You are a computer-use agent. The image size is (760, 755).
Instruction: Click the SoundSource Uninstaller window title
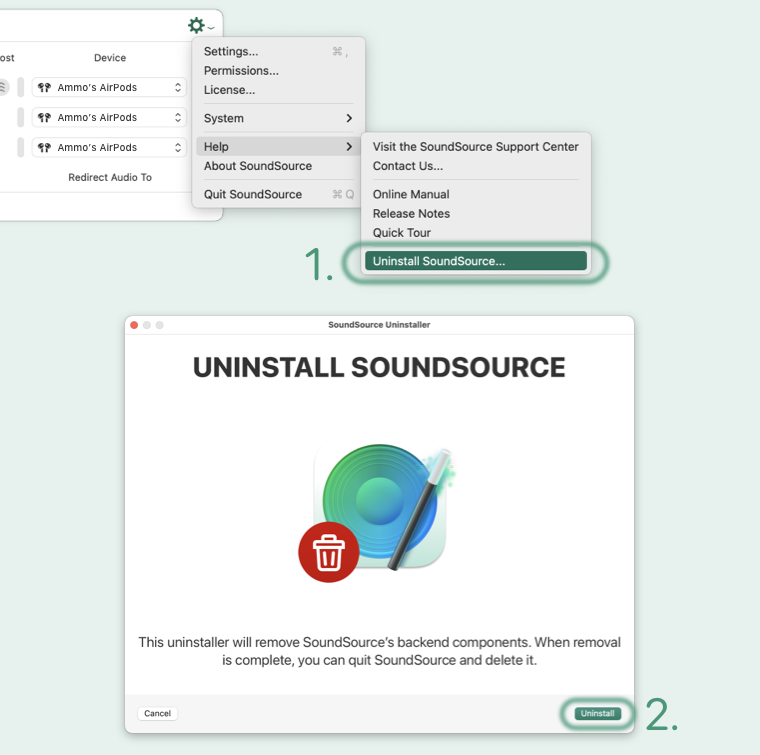coord(379,325)
